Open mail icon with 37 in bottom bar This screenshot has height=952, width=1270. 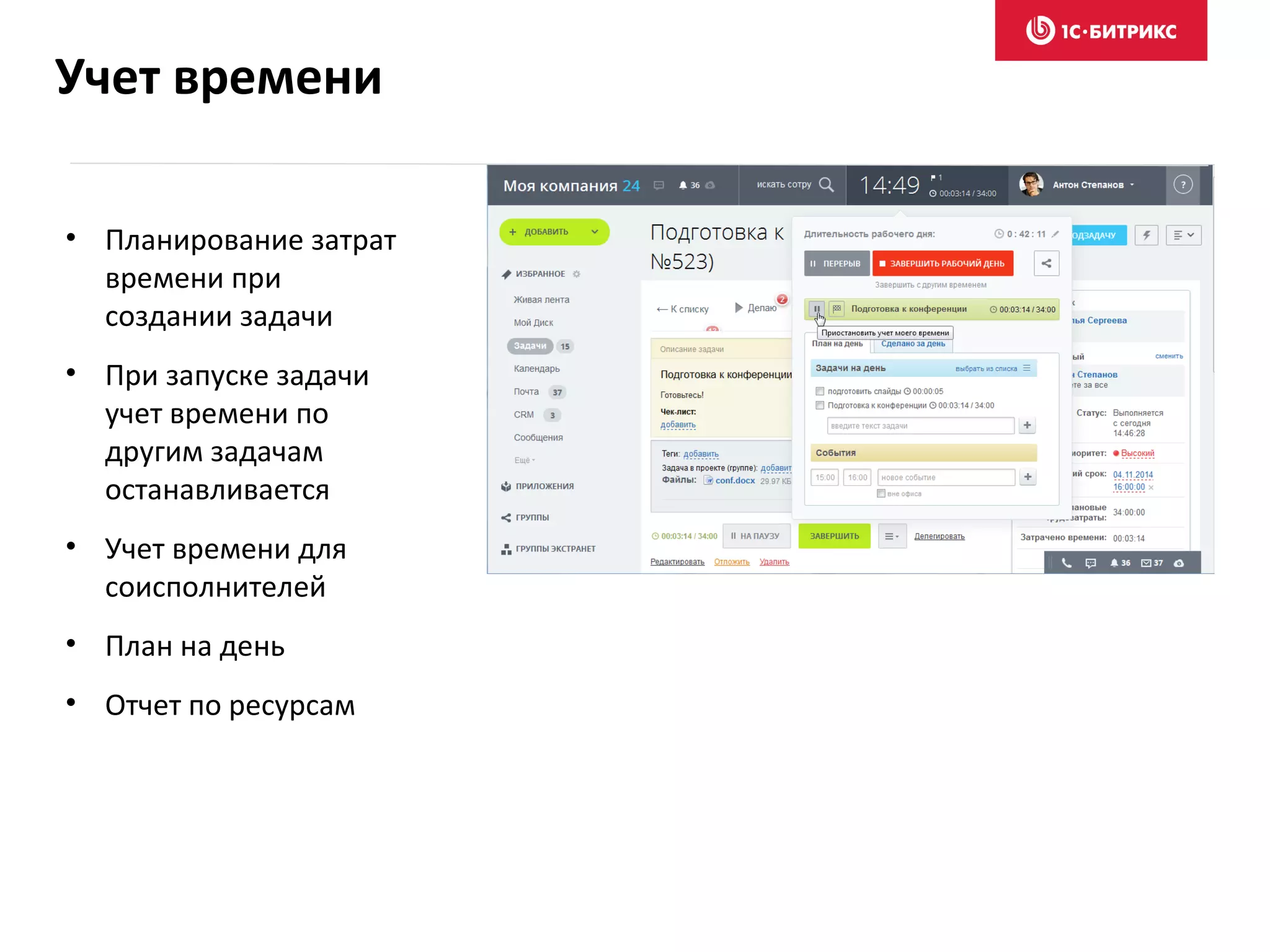(1152, 563)
